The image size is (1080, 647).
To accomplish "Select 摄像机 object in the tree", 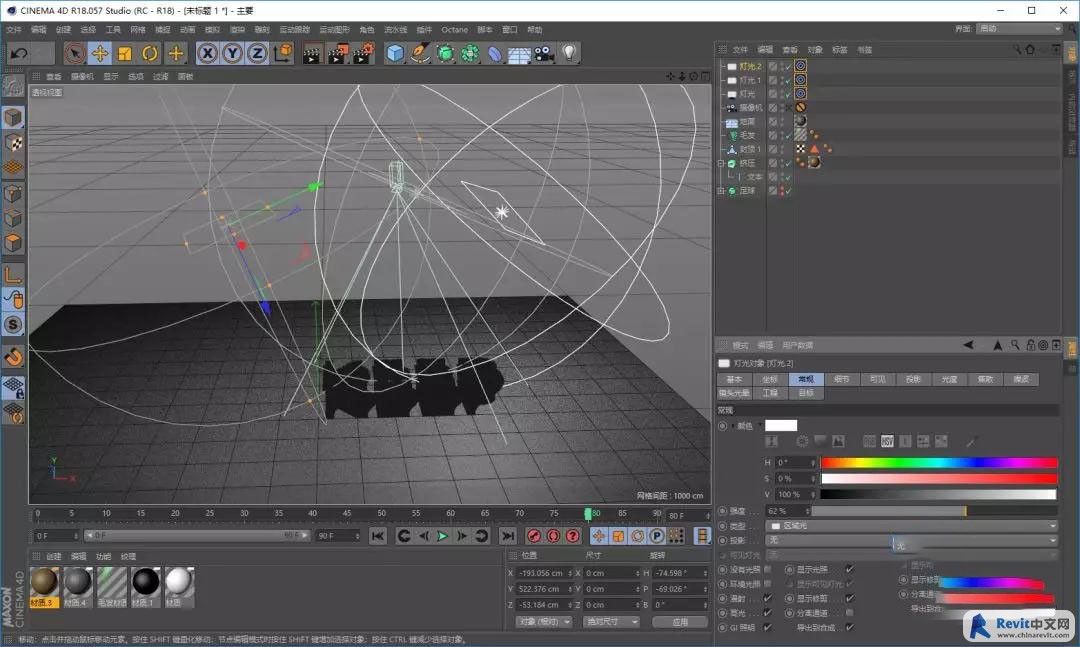I will tap(751, 107).
